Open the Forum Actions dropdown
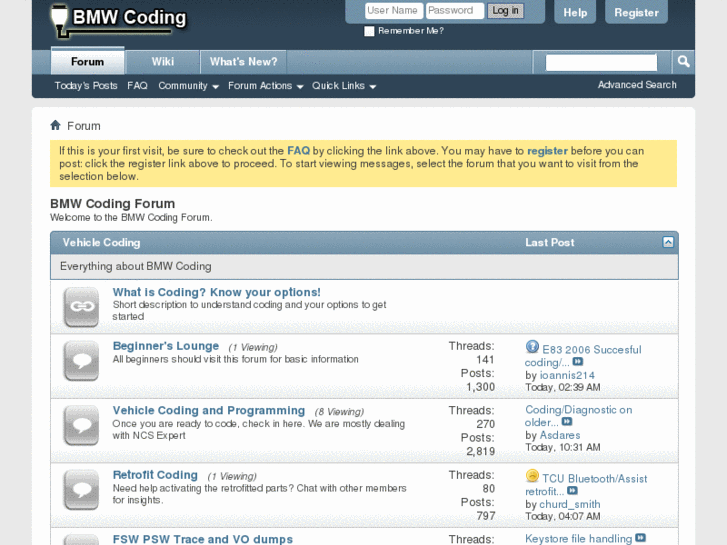Screen dimensions: 727x545 point(266,86)
